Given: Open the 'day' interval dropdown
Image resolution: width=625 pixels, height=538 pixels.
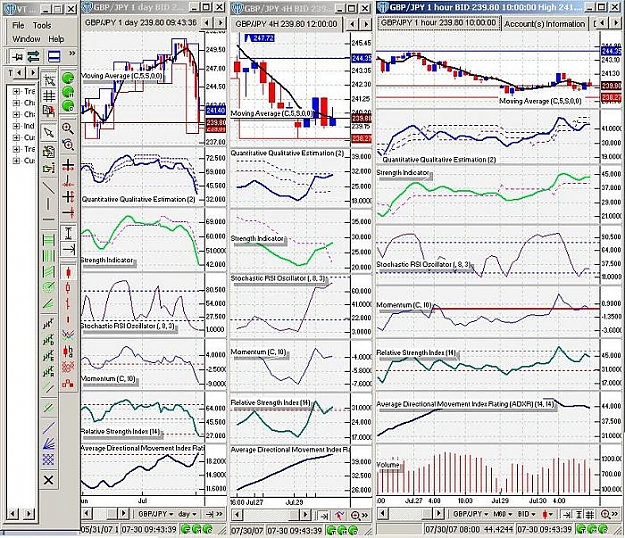Looking at the screenshot, I should [x=187, y=514].
